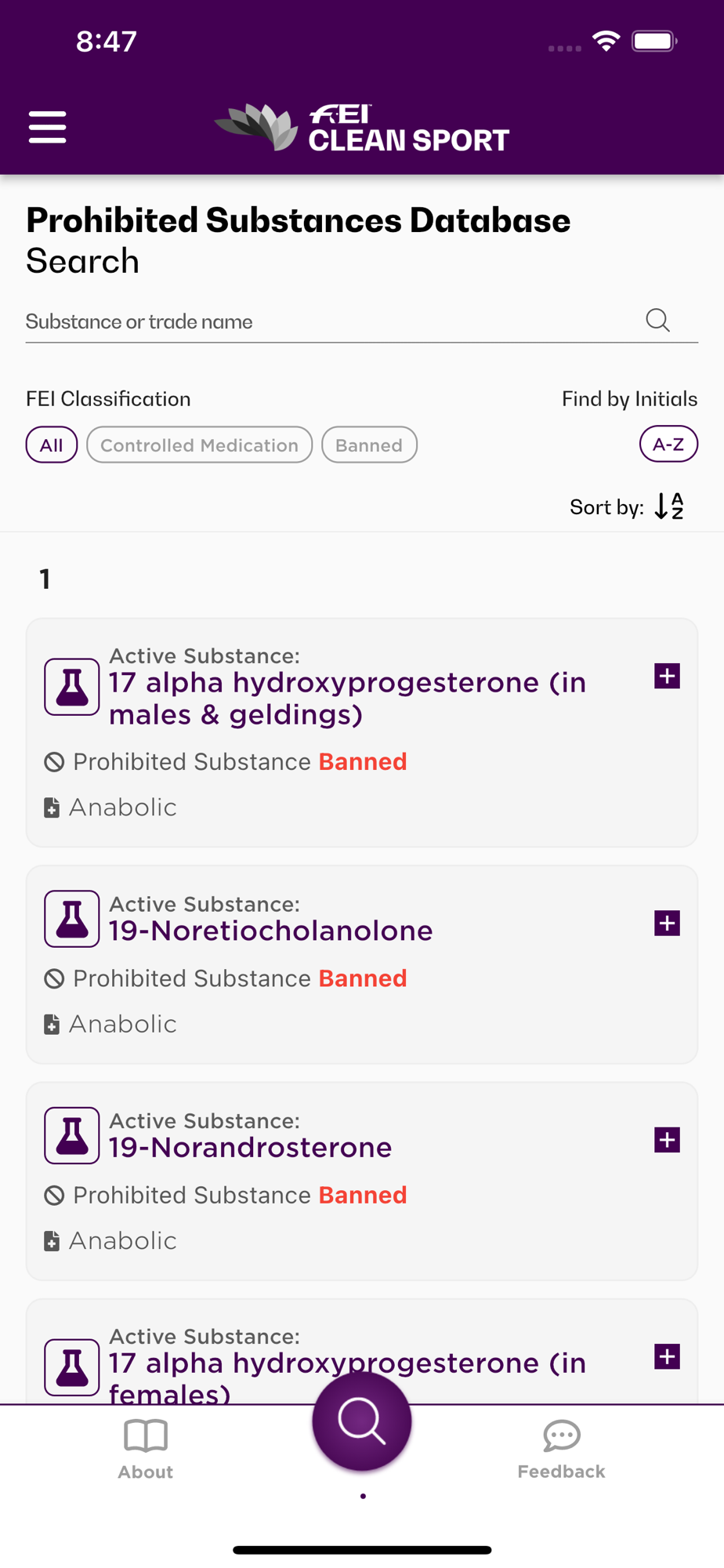This screenshot has width=724, height=1568.
Task: Tap the flask icon beside 17 alpha hydroxyprogesterone males
Action: coord(72,687)
